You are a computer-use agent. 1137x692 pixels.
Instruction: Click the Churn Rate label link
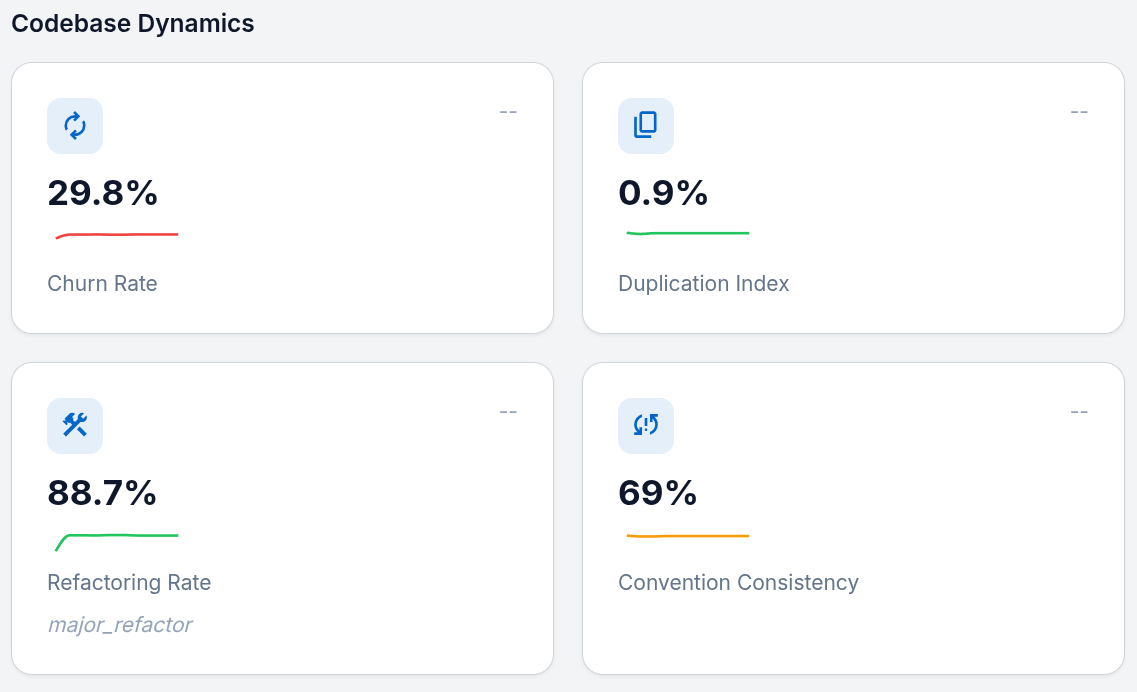[x=102, y=283]
